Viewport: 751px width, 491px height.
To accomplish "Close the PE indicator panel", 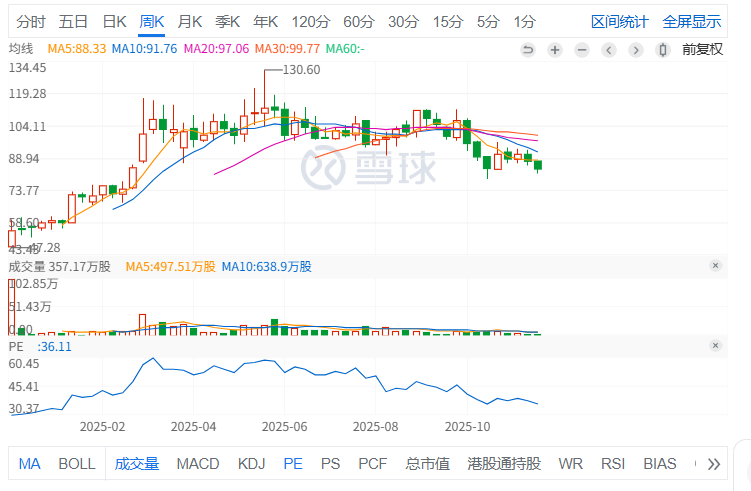I will (x=715, y=345).
